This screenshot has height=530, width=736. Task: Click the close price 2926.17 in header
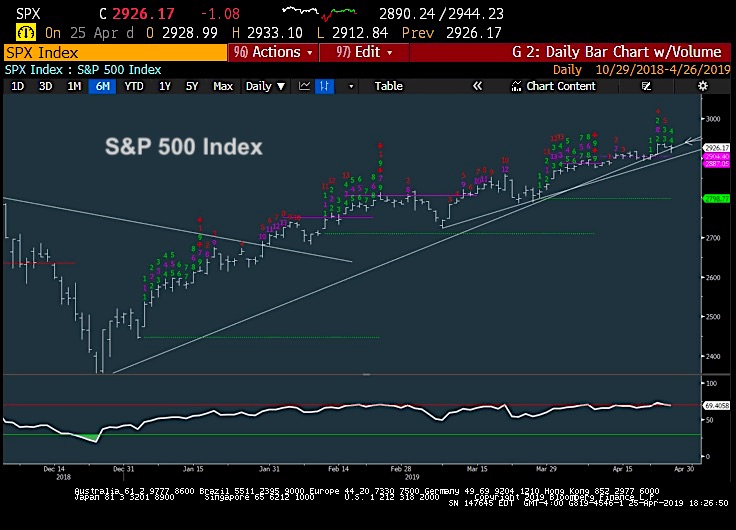143,14
